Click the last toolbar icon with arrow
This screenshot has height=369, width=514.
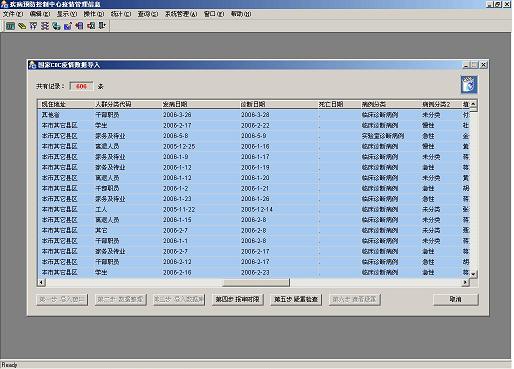[102, 26]
